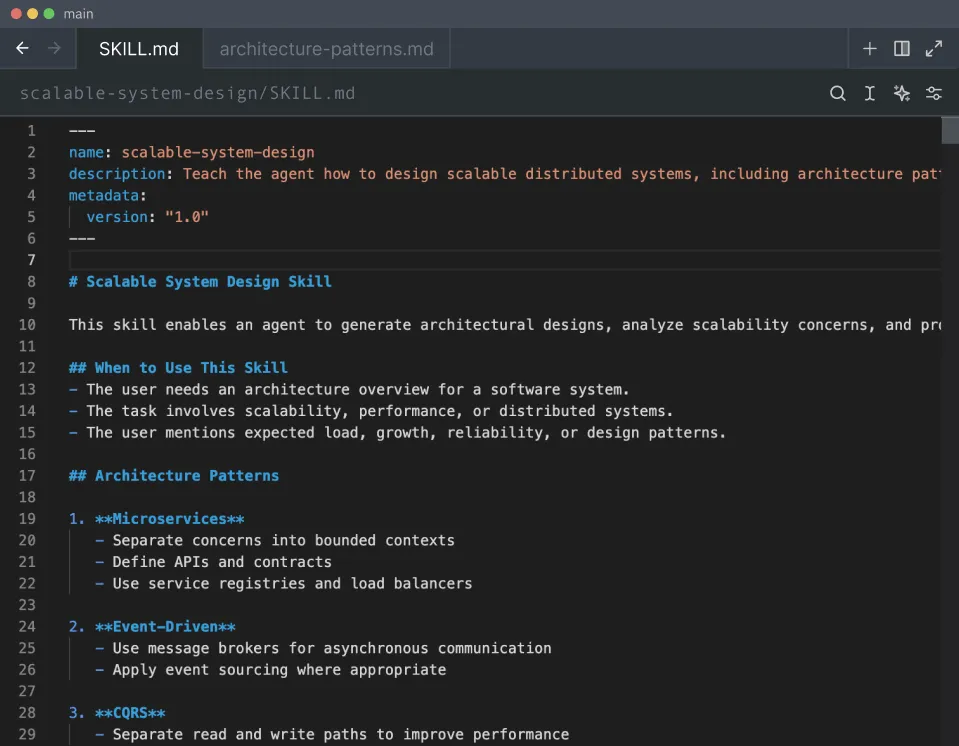Viewport: 959px width, 746px height.
Task: Open inline assist sparkle icon
Action: [901, 93]
